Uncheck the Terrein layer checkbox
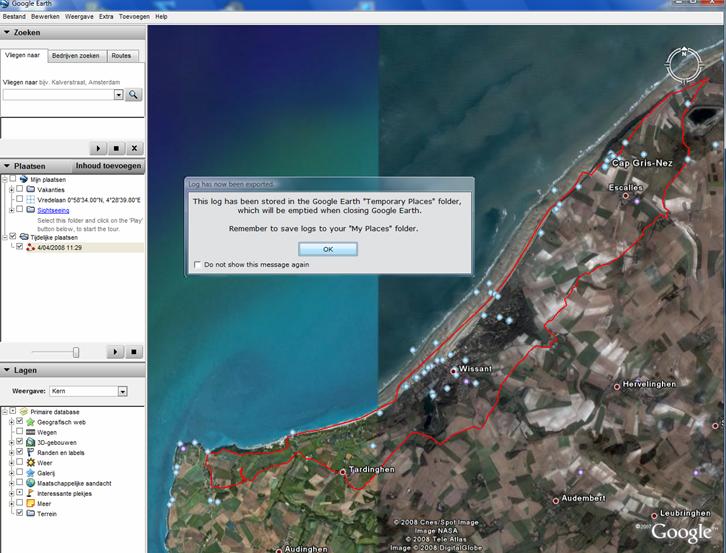 [19, 513]
